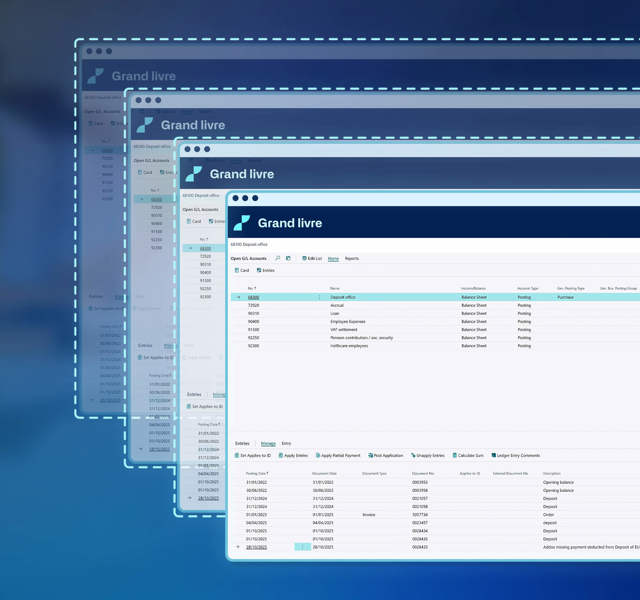Open the Manage tab in entries section
This screenshot has width=640, height=600.
(268, 442)
